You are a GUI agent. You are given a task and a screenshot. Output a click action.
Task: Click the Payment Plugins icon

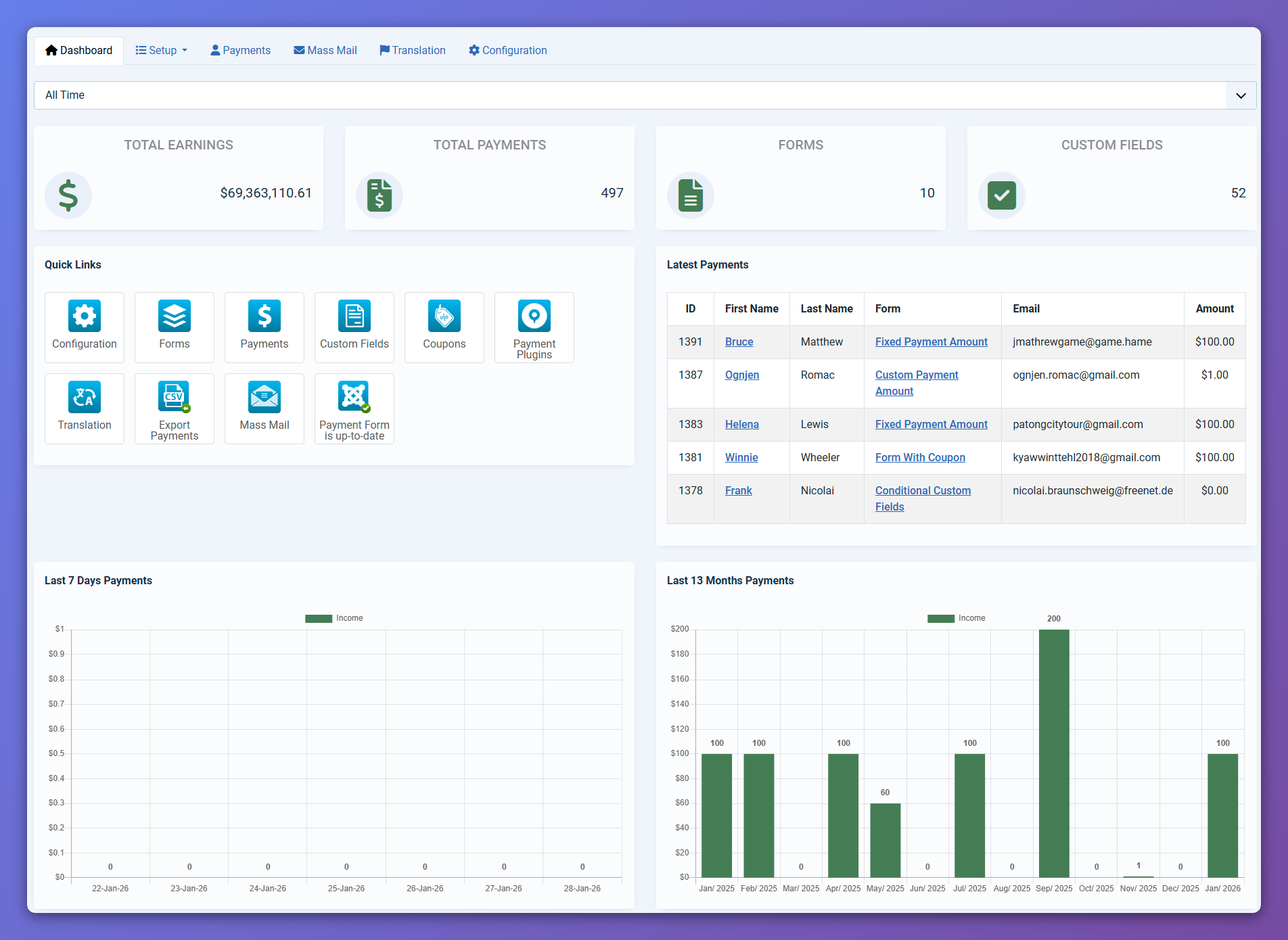pos(534,316)
